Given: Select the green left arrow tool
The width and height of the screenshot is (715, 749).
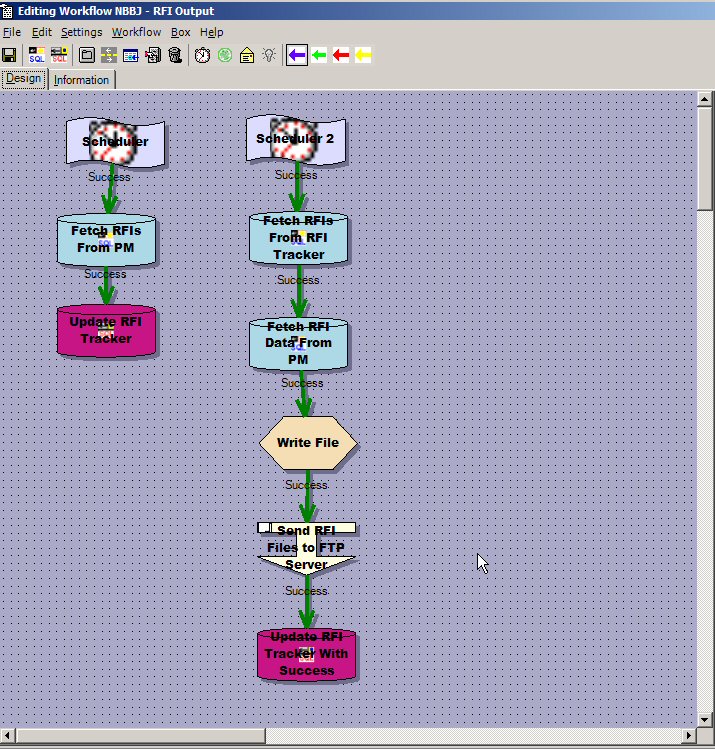Looking at the screenshot, I should [x=319, y=55].
